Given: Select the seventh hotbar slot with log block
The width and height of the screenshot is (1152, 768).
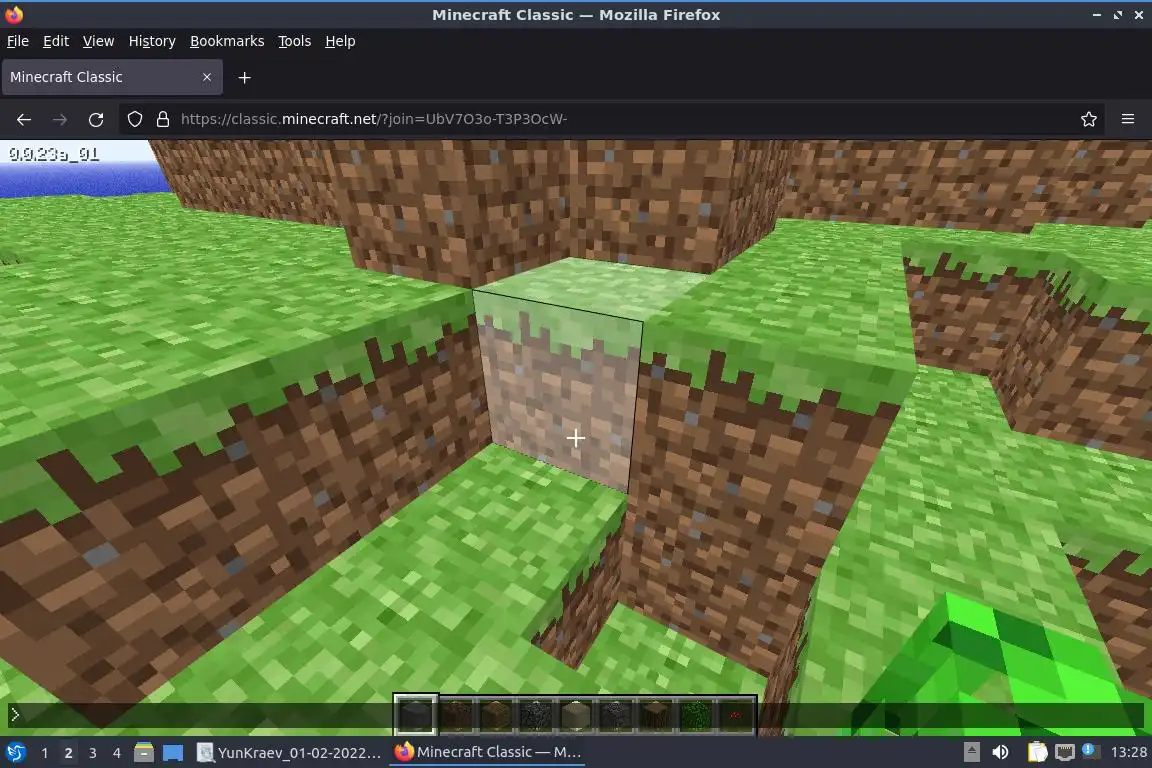Looking at the screenshot, I should pos(655,714).
